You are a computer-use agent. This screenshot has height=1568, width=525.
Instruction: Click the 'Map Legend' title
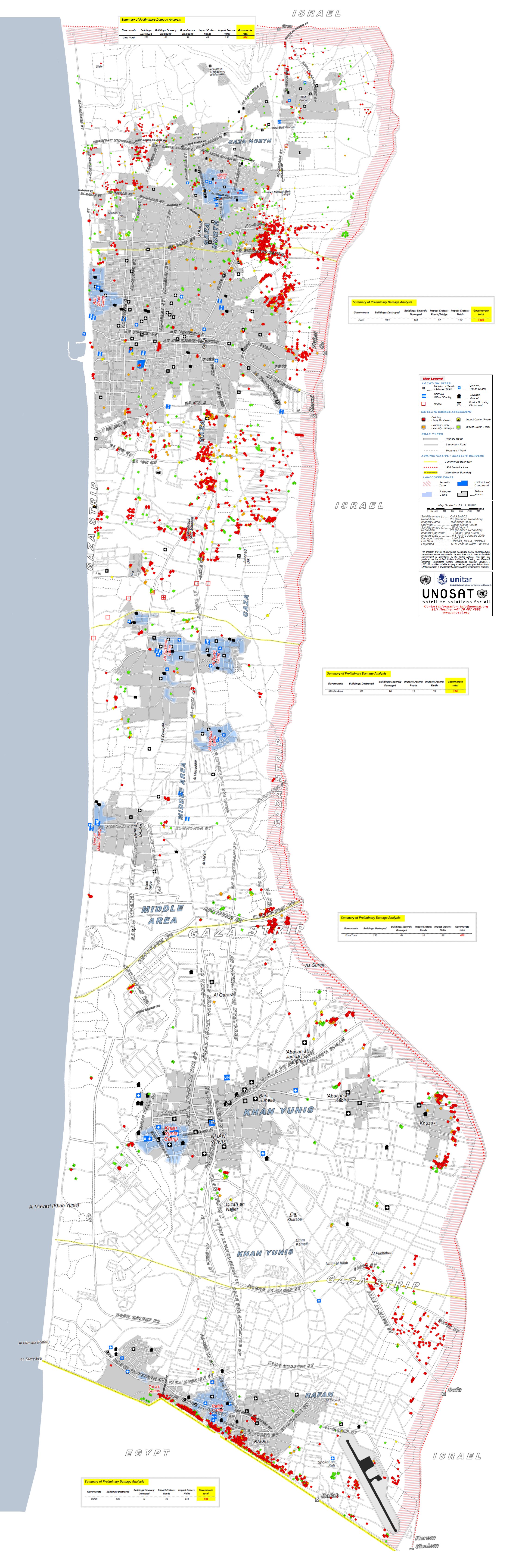tap(433, 379)
